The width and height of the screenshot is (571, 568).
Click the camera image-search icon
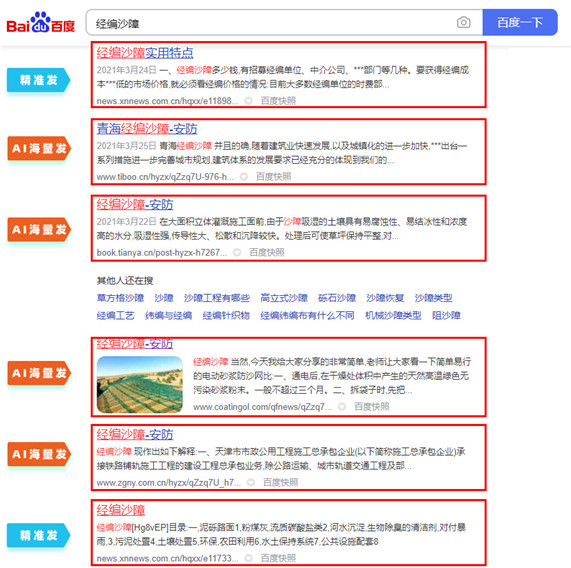coord(463,23)
